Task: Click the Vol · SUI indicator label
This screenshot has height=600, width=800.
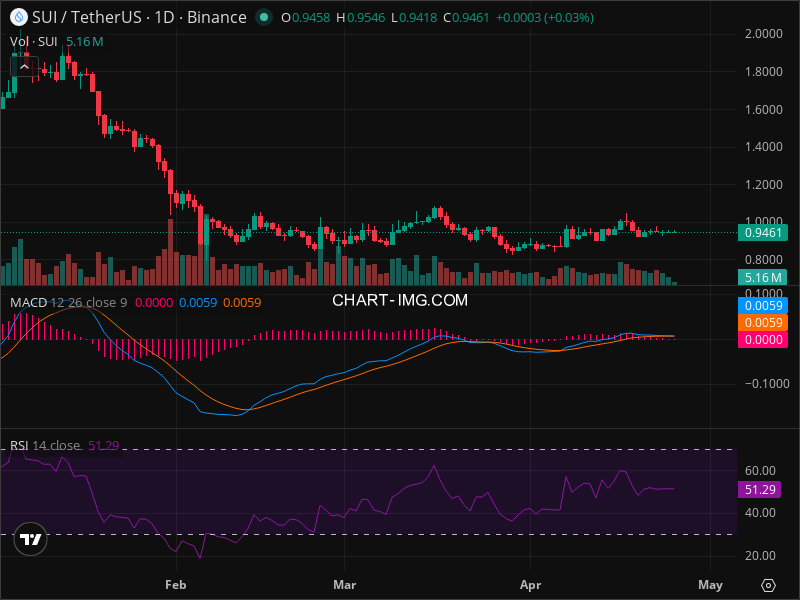Action: (34, 42)
